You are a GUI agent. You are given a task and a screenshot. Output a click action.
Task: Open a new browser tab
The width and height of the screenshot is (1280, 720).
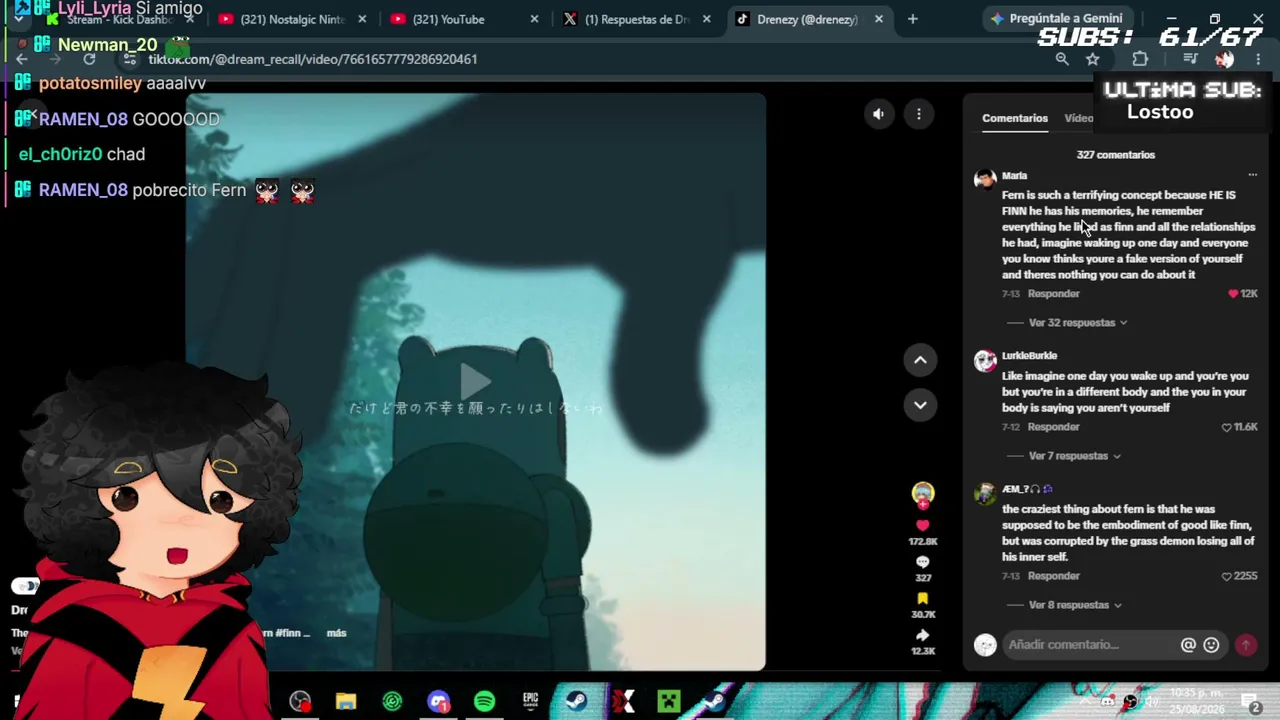[912, 19]
